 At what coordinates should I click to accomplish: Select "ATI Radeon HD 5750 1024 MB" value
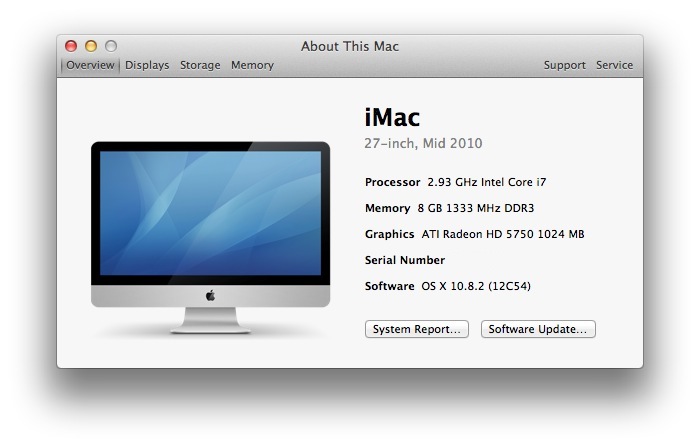(503, 234)
